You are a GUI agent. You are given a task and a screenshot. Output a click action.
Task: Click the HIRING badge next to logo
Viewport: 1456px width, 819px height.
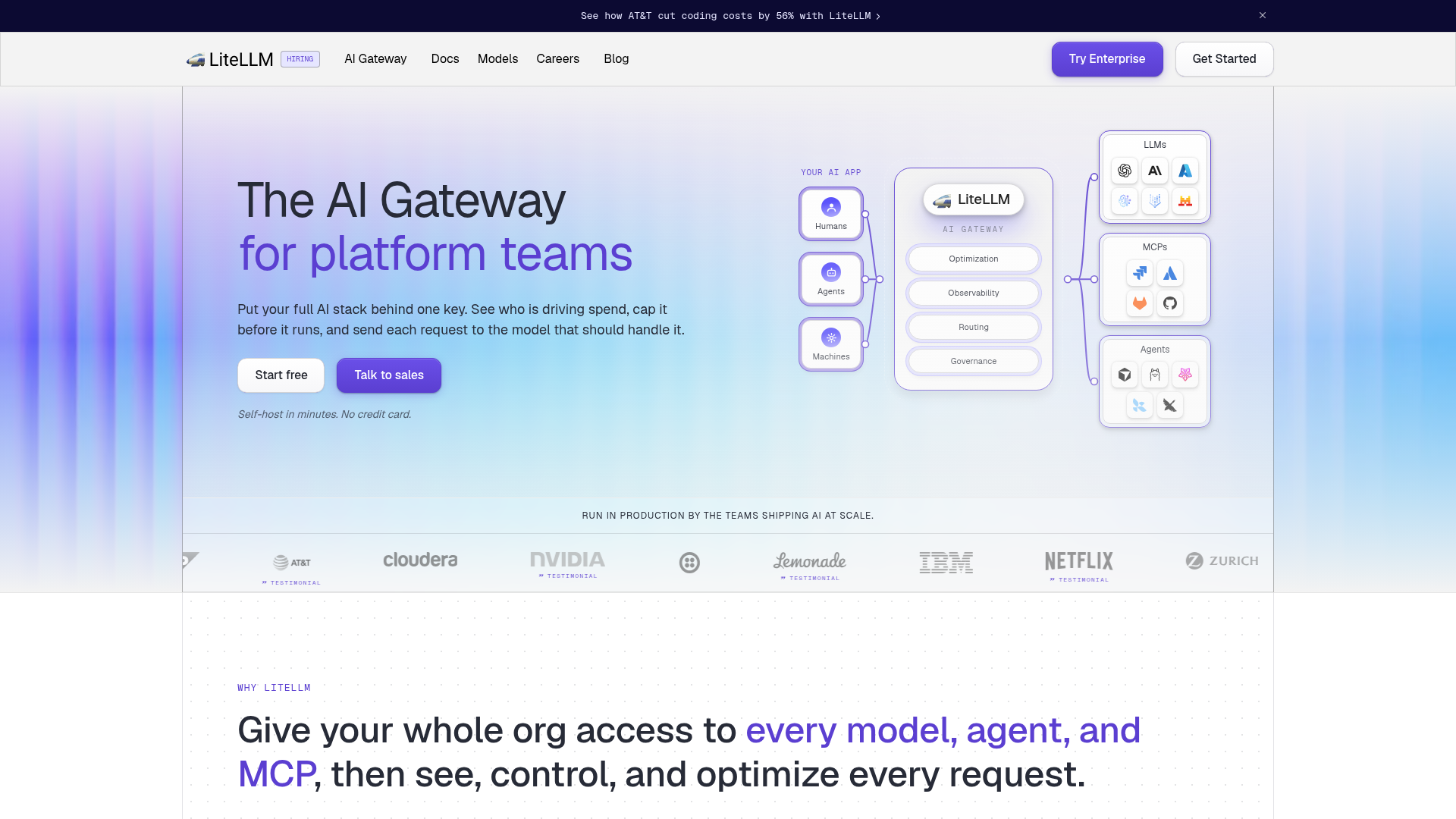click(300, 59)
